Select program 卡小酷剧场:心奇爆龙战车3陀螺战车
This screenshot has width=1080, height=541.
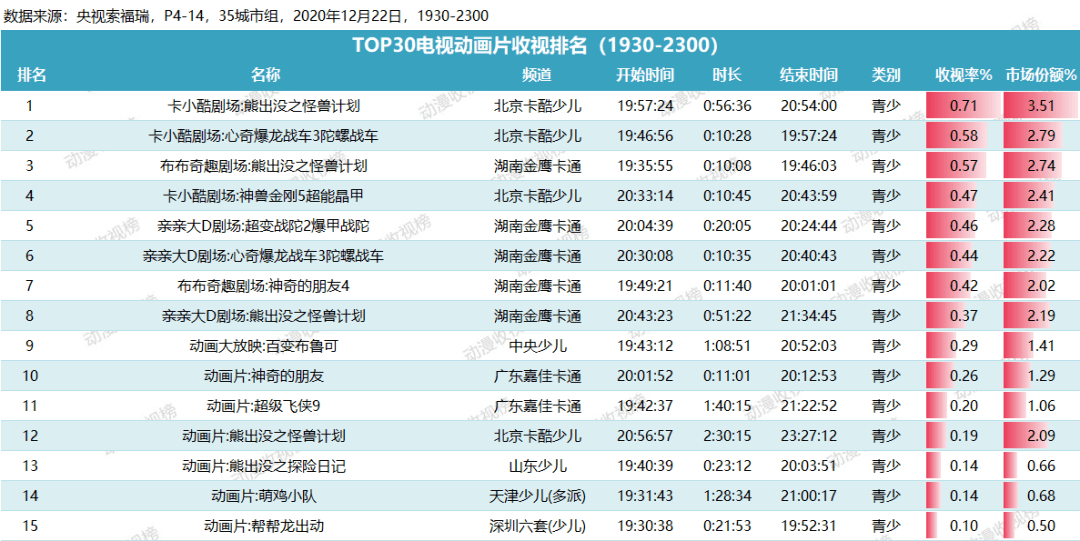(x=264, y=136)
